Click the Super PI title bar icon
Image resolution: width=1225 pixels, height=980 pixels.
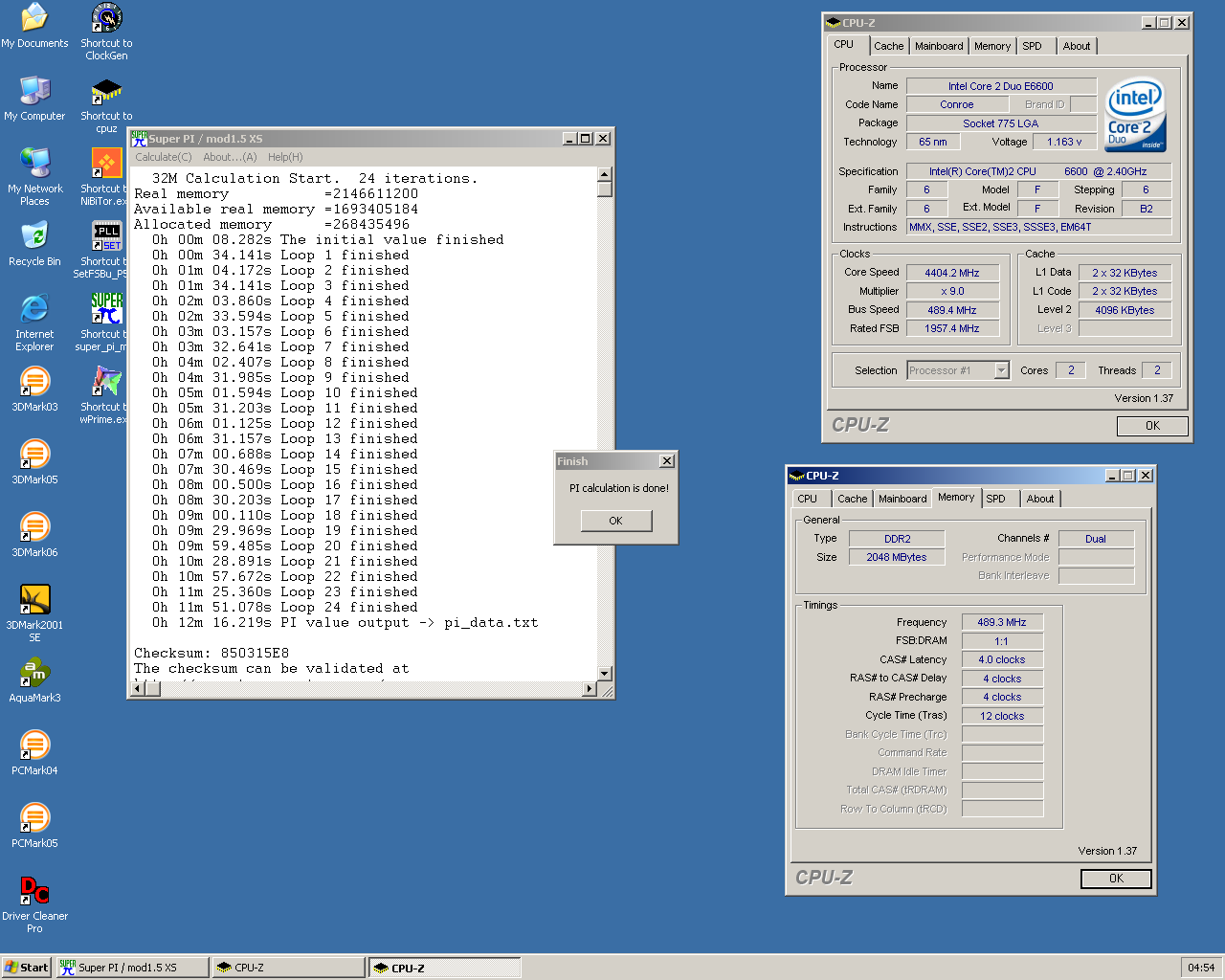pyautogui.click(x=139, y=139)
